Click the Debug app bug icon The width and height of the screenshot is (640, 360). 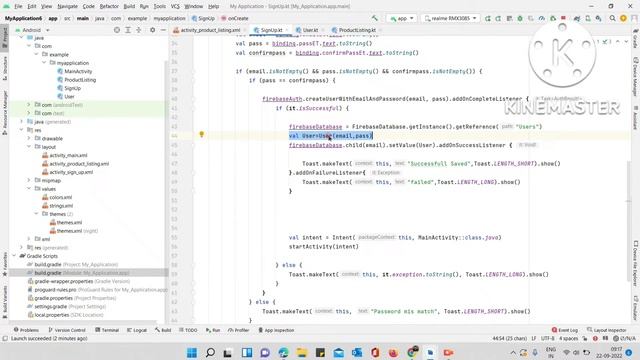click(520, 18)
